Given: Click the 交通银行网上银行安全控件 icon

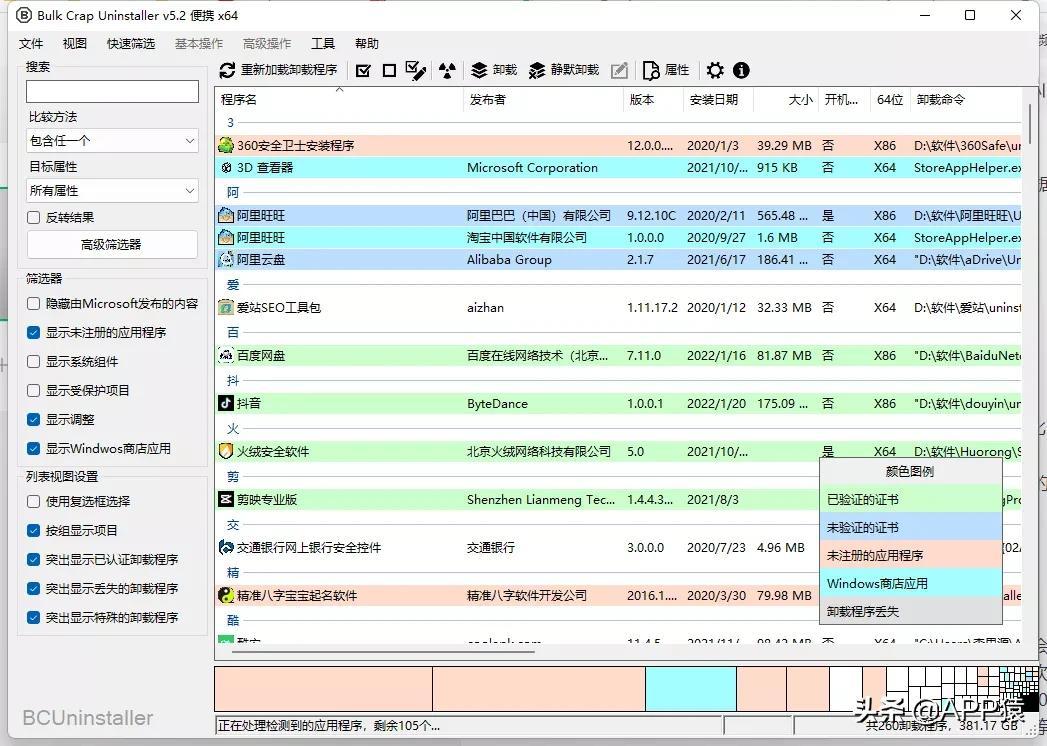Looking at the screenshot, I should (226, 547).
